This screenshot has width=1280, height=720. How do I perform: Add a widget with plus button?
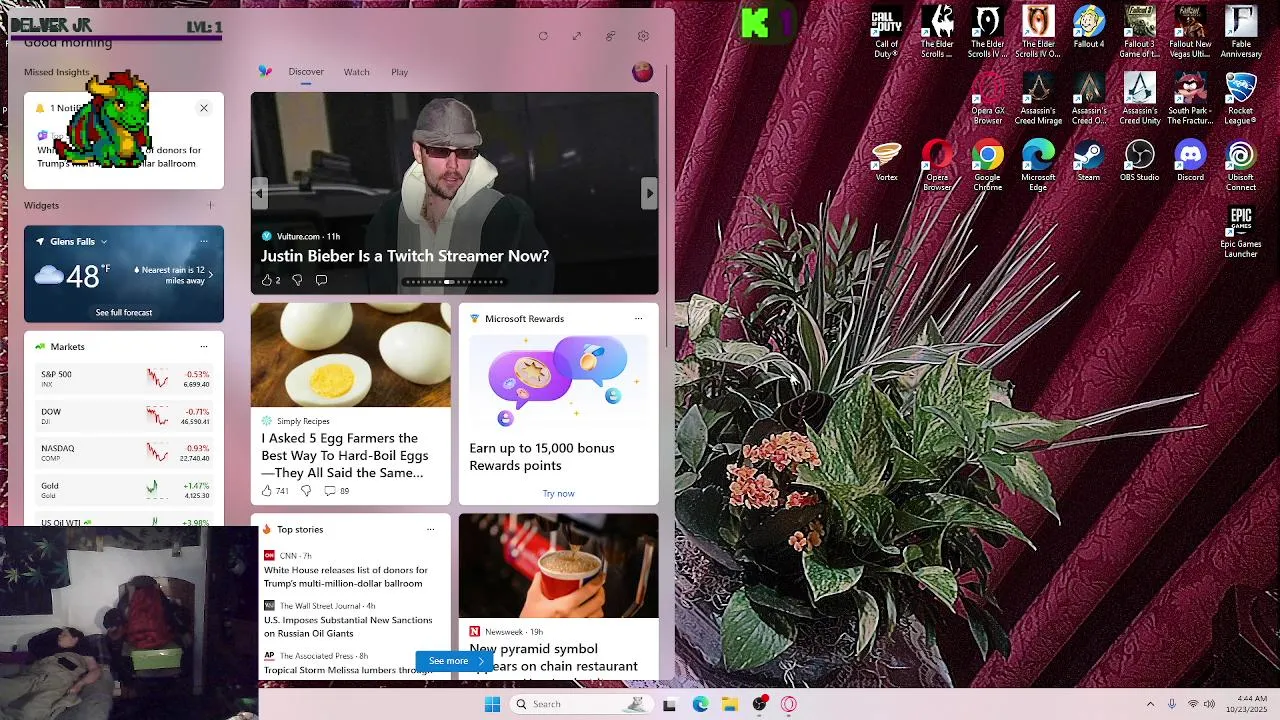coord(210,205)
